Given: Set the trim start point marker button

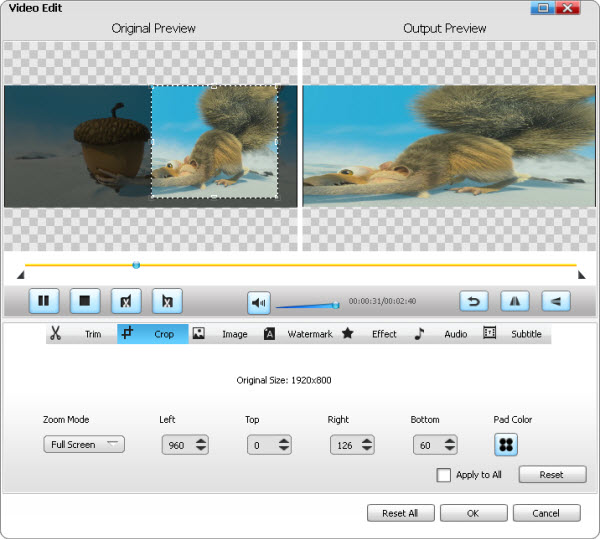Looking at the screenshot, I should pyautogui.click(x=126, y=301).
